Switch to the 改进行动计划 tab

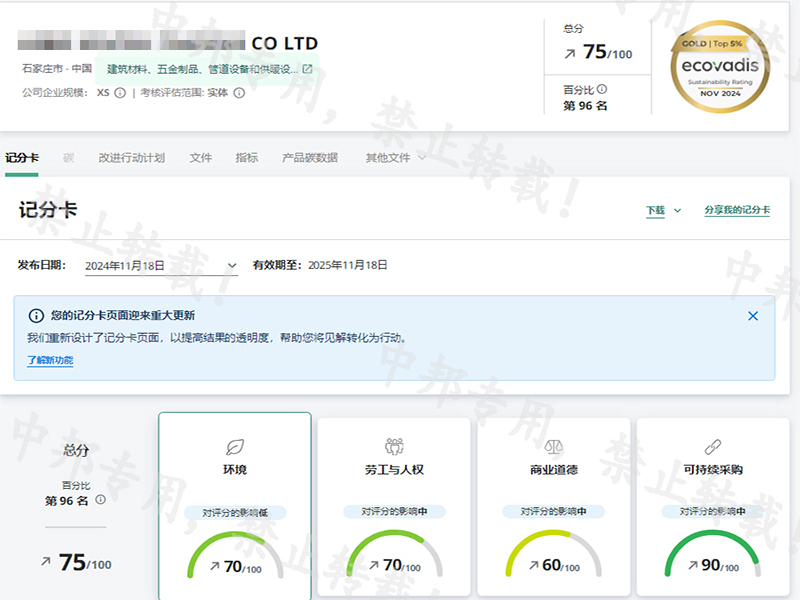131,158
